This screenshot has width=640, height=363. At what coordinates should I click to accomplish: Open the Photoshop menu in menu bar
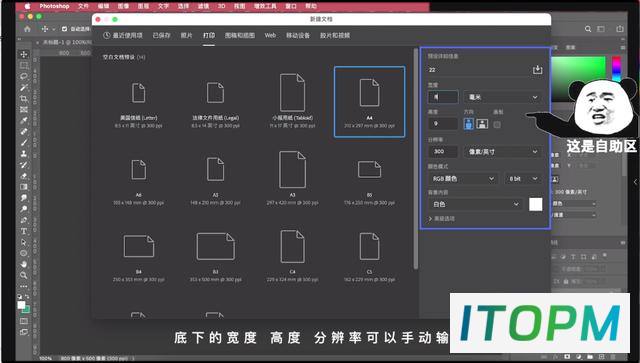(54, 6)
